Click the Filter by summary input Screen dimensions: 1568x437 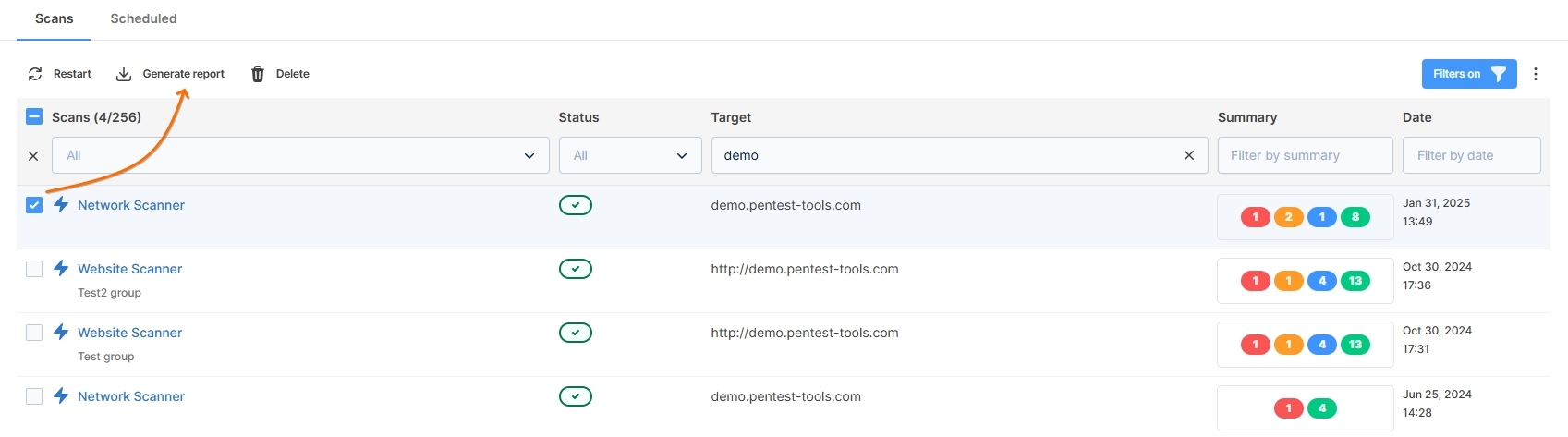click(x=1305, y=155)
